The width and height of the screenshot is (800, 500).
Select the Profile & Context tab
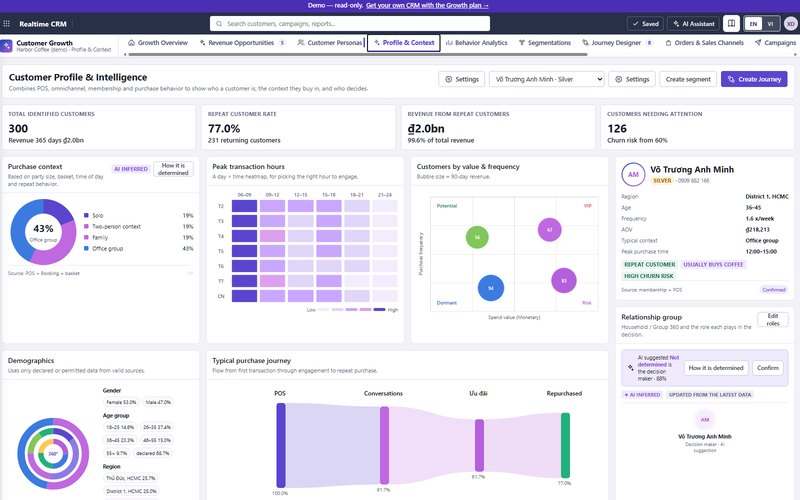coord(404,43)
